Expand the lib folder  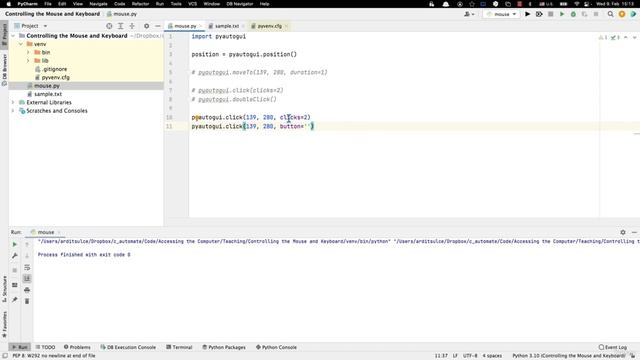point(28,61)
